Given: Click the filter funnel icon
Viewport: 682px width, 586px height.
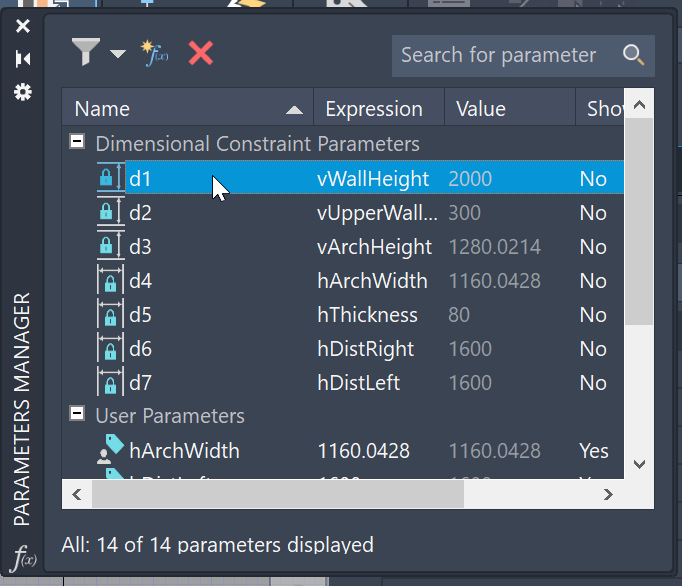Looking at the screenshot, I should coord(86,51).
